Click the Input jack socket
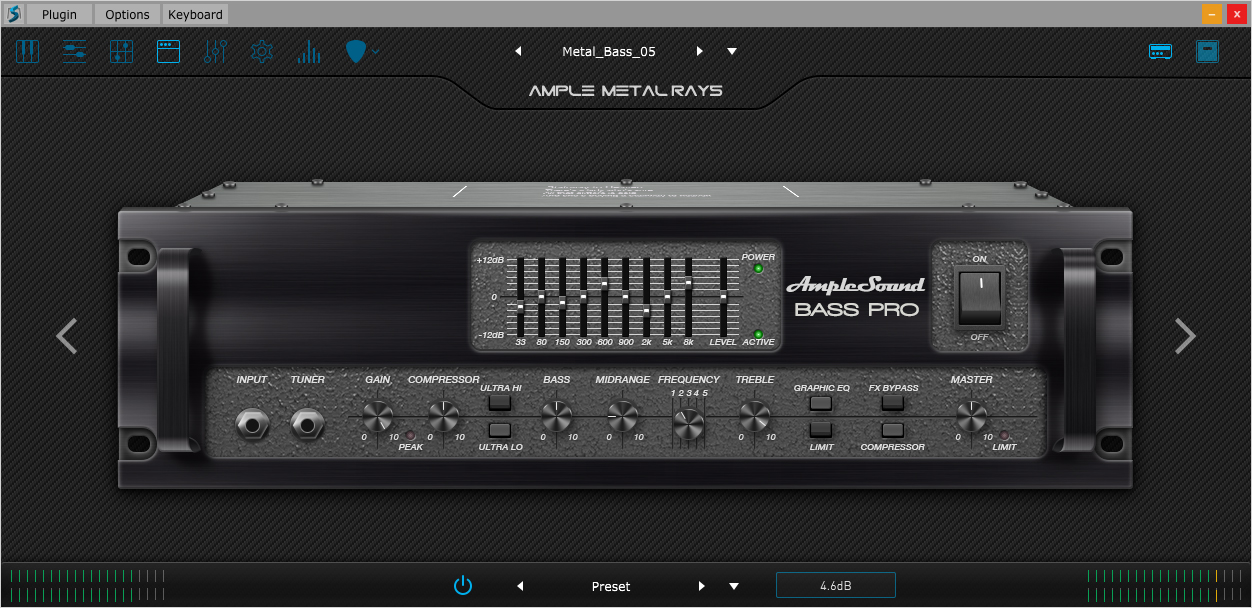The width and height of the screenshot is (1252, 608). [x=252, y=426]
